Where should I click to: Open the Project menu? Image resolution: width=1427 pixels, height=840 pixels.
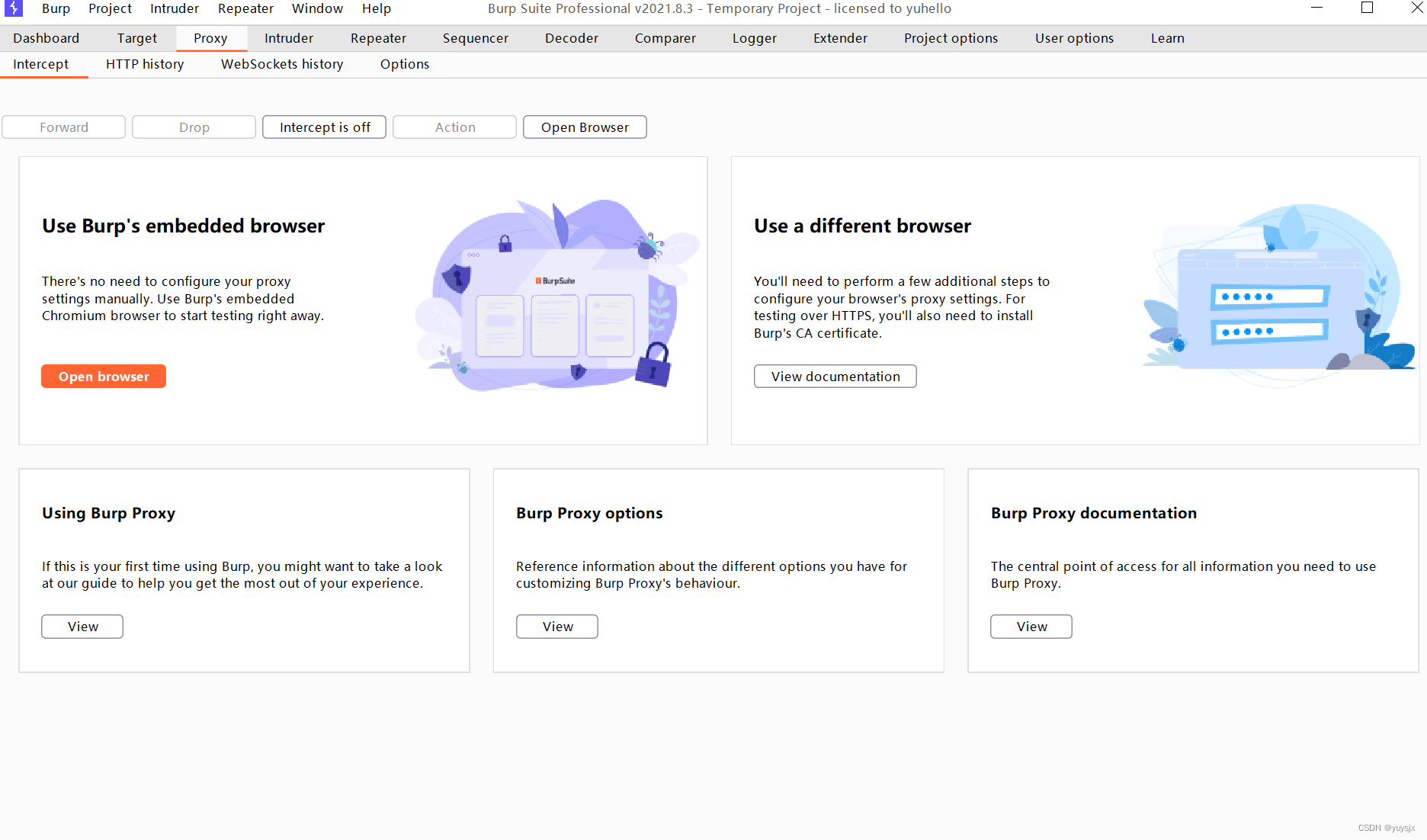coord(110,8)
